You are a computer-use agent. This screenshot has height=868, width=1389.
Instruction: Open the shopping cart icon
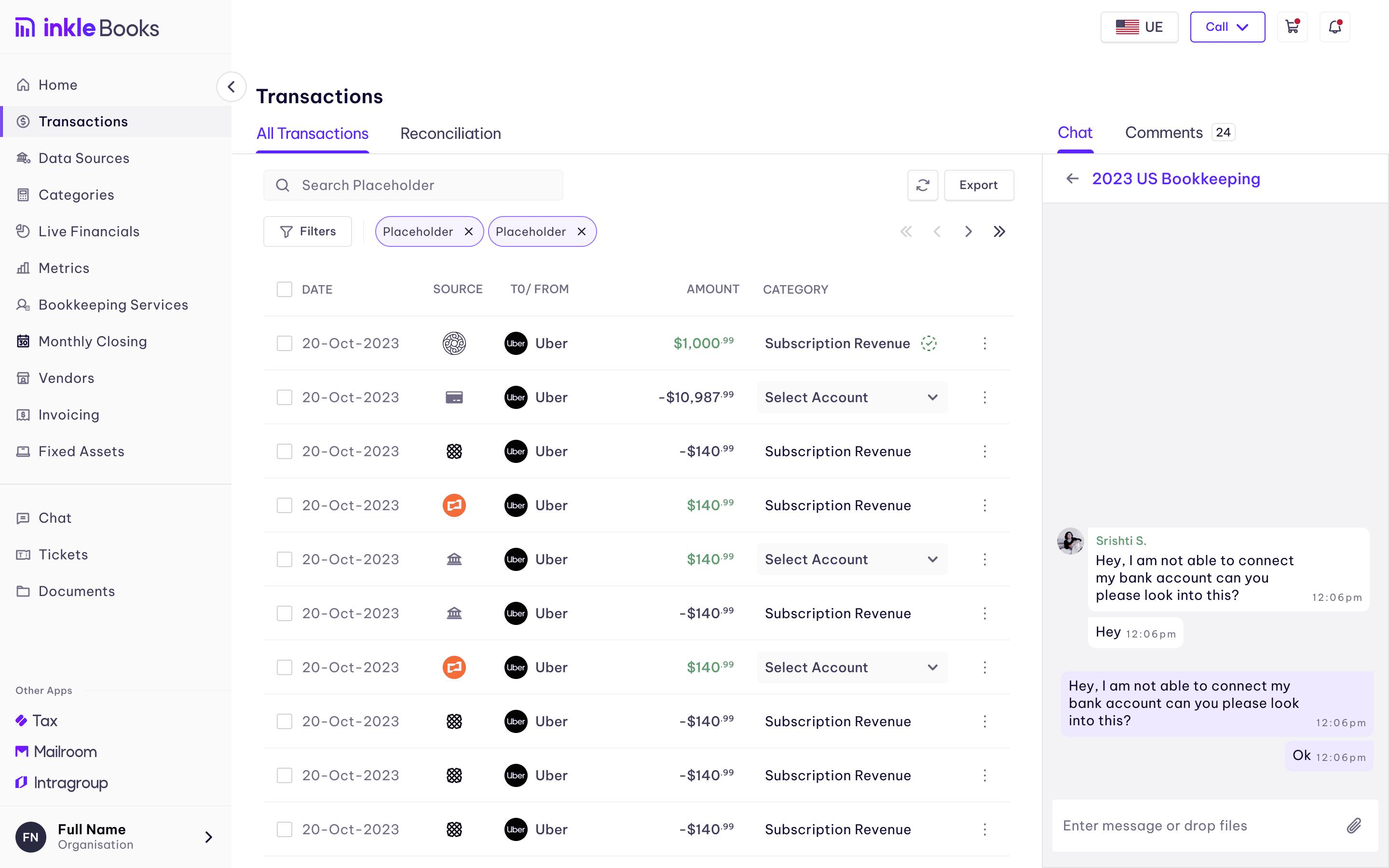(1292, 27)
